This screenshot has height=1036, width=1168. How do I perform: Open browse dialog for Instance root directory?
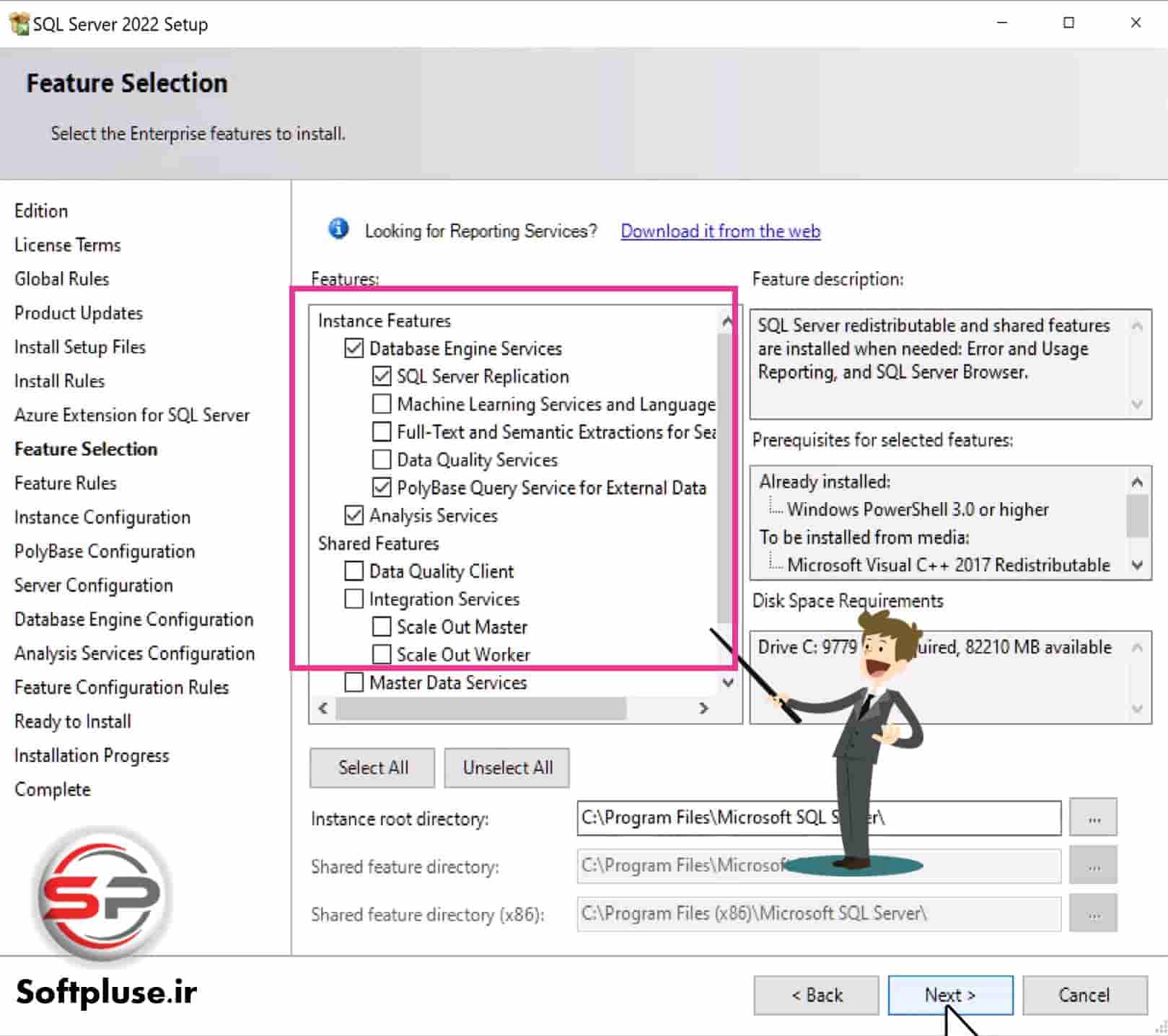1094,817
